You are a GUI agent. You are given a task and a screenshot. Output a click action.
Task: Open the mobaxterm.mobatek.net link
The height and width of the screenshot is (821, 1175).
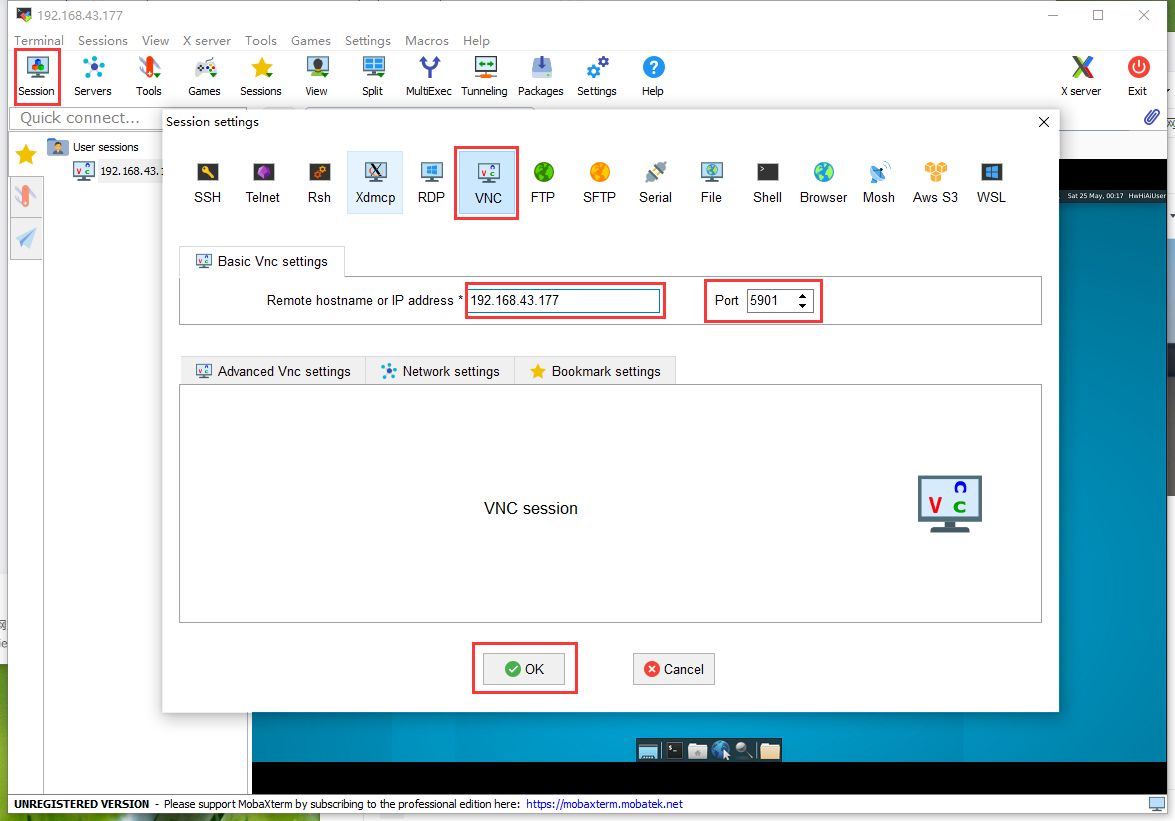click(x=604, y=804)
